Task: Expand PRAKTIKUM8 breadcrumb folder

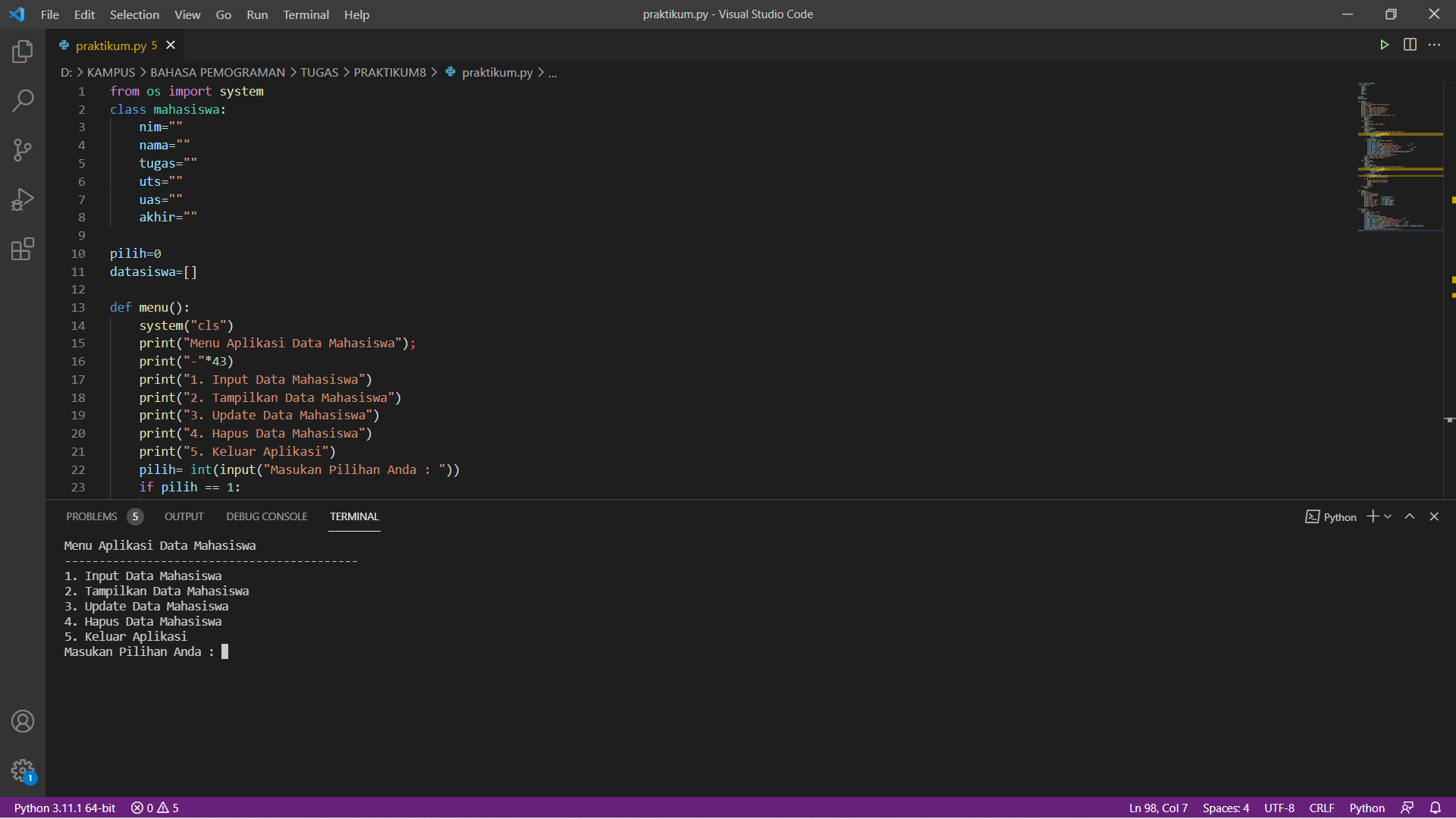Action: pos(390,72)
